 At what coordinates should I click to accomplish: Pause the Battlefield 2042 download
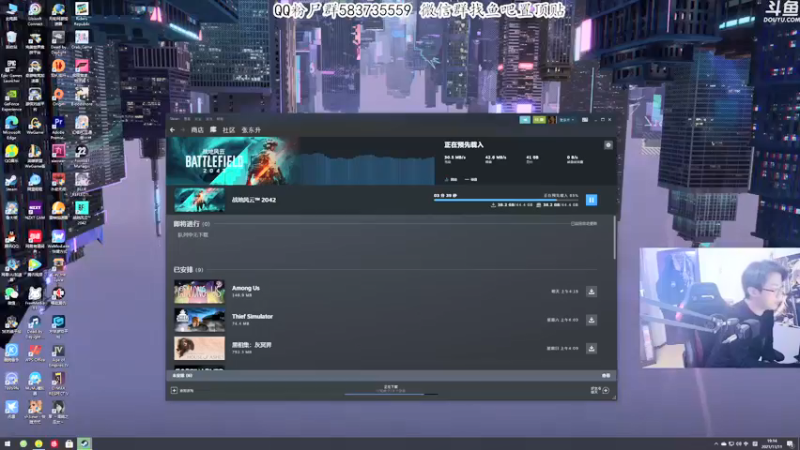point(591,200)
